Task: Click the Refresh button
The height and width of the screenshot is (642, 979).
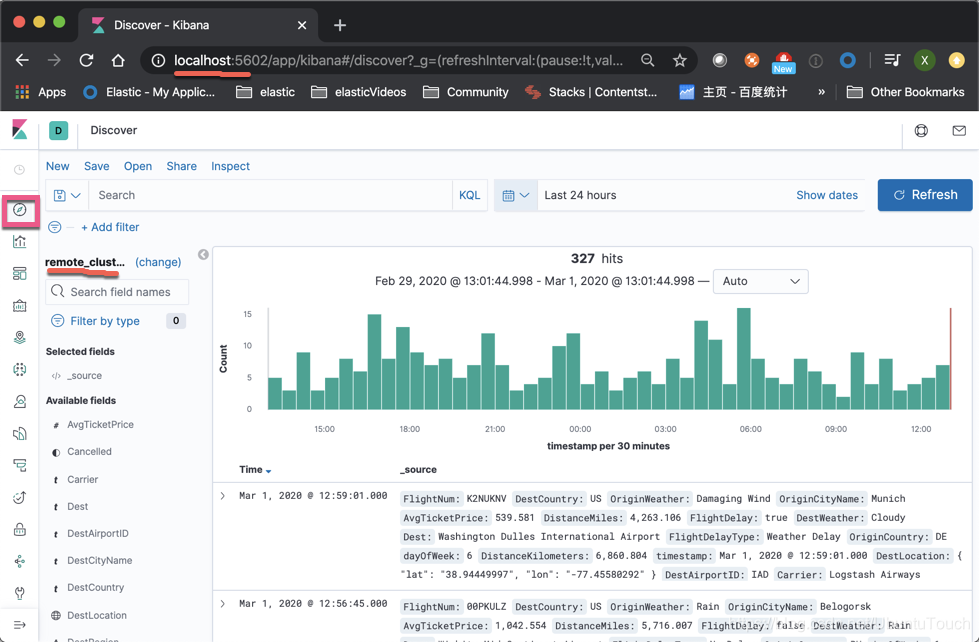Action: [925, 195]
